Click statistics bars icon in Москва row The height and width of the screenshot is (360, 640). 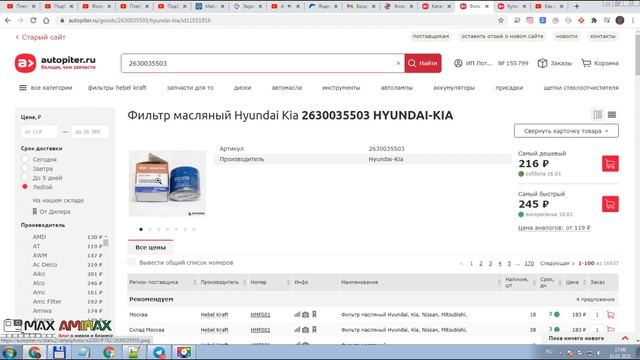[297, 314]
